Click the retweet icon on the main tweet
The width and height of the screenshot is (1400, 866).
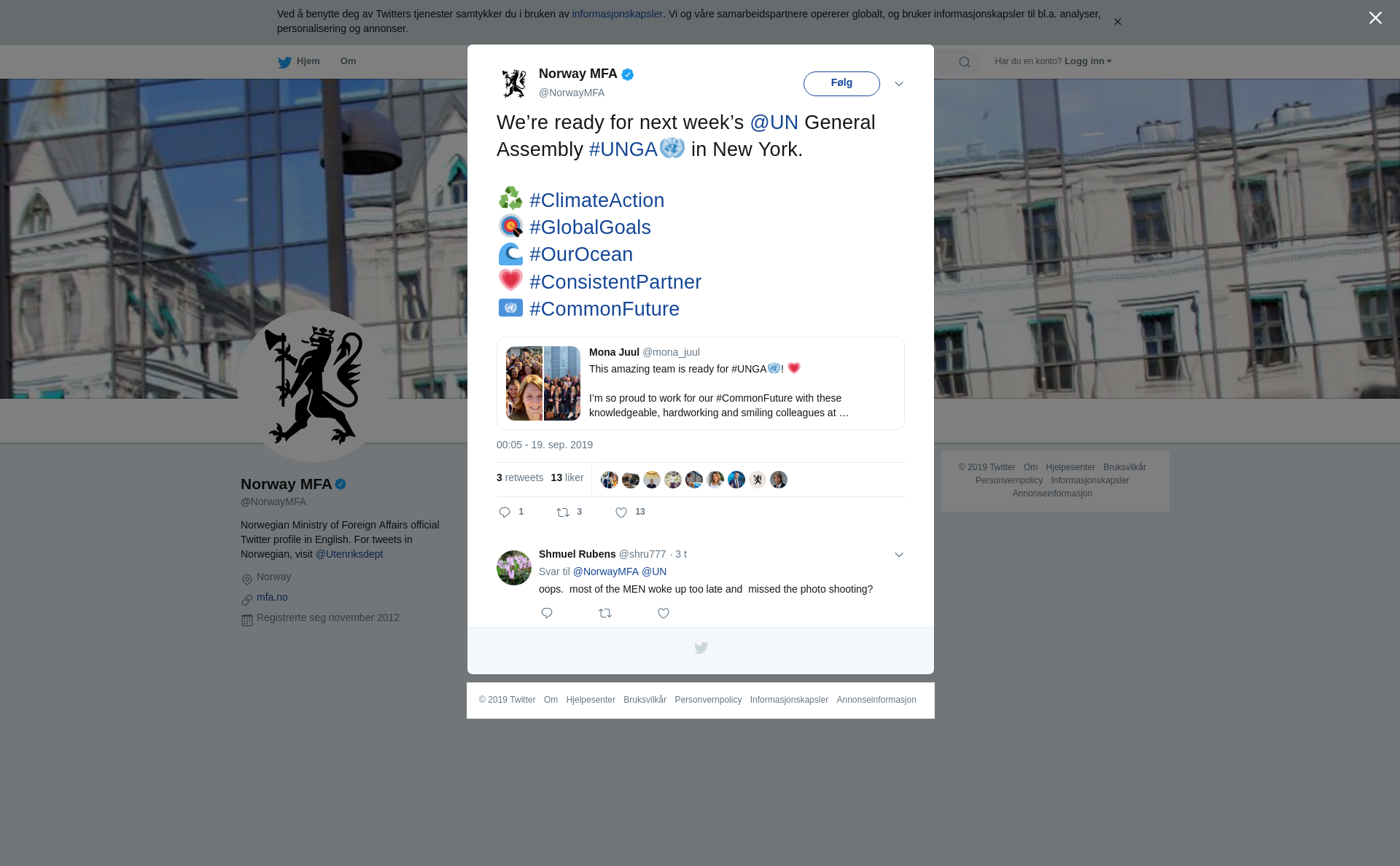pyautogui.click(x=563, y=513)
